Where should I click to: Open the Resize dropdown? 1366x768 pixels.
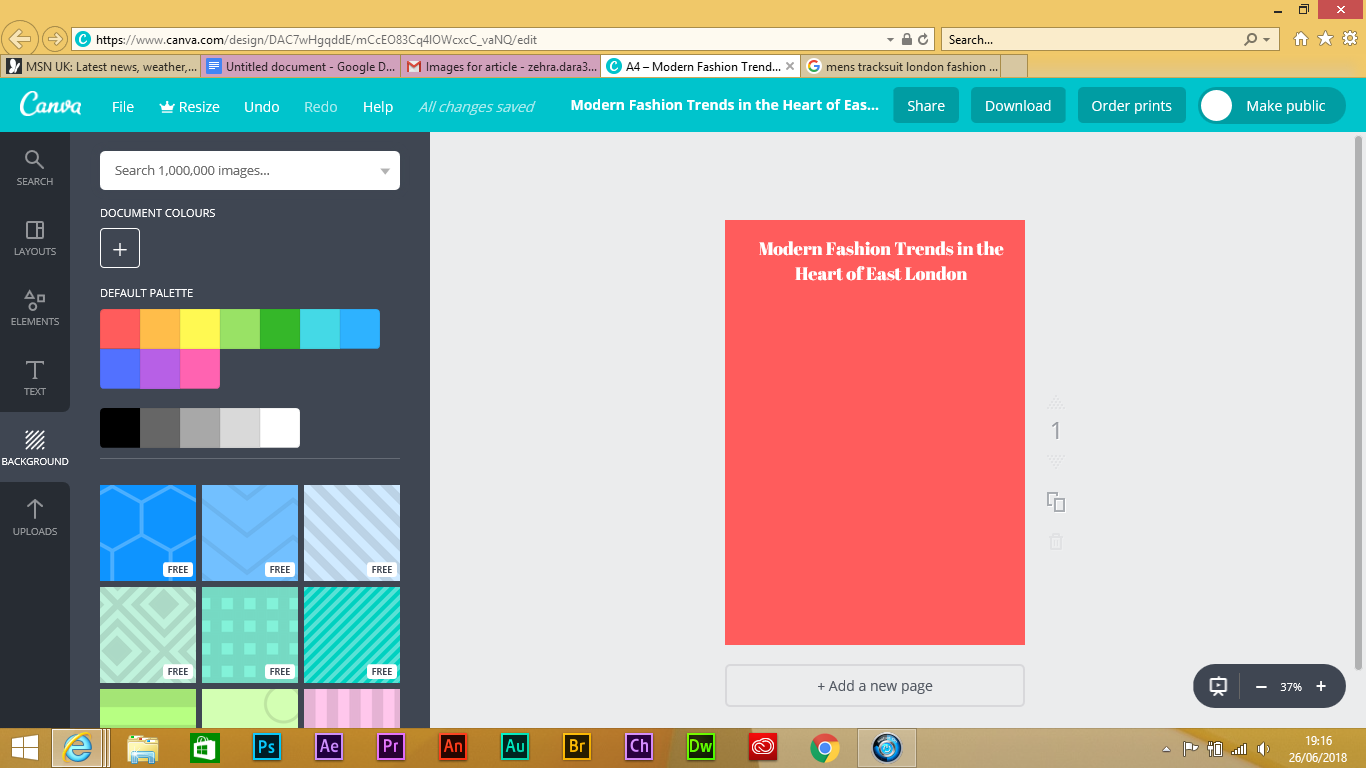[x=189, y=106]
